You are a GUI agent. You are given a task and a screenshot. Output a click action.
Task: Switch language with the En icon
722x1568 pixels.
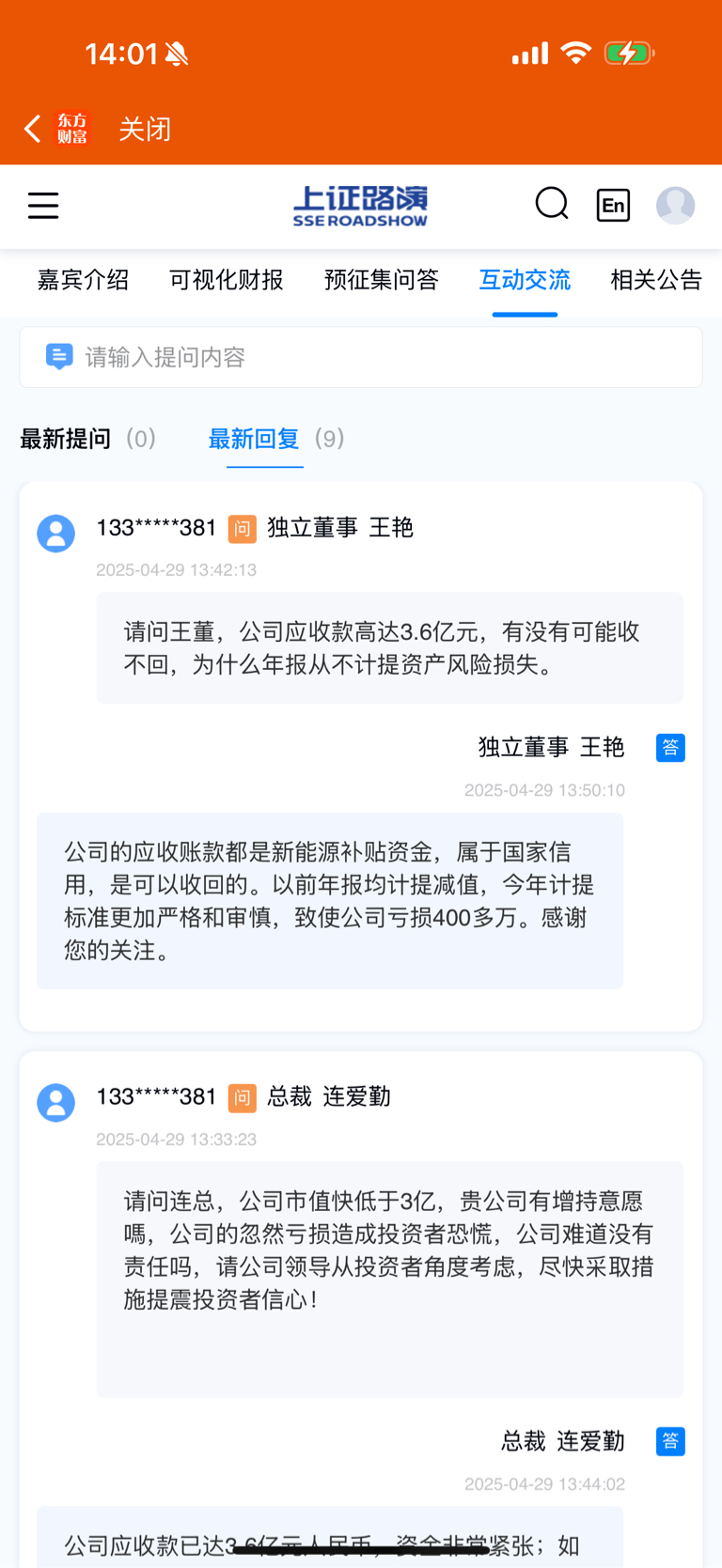click(x=613, y=205)
